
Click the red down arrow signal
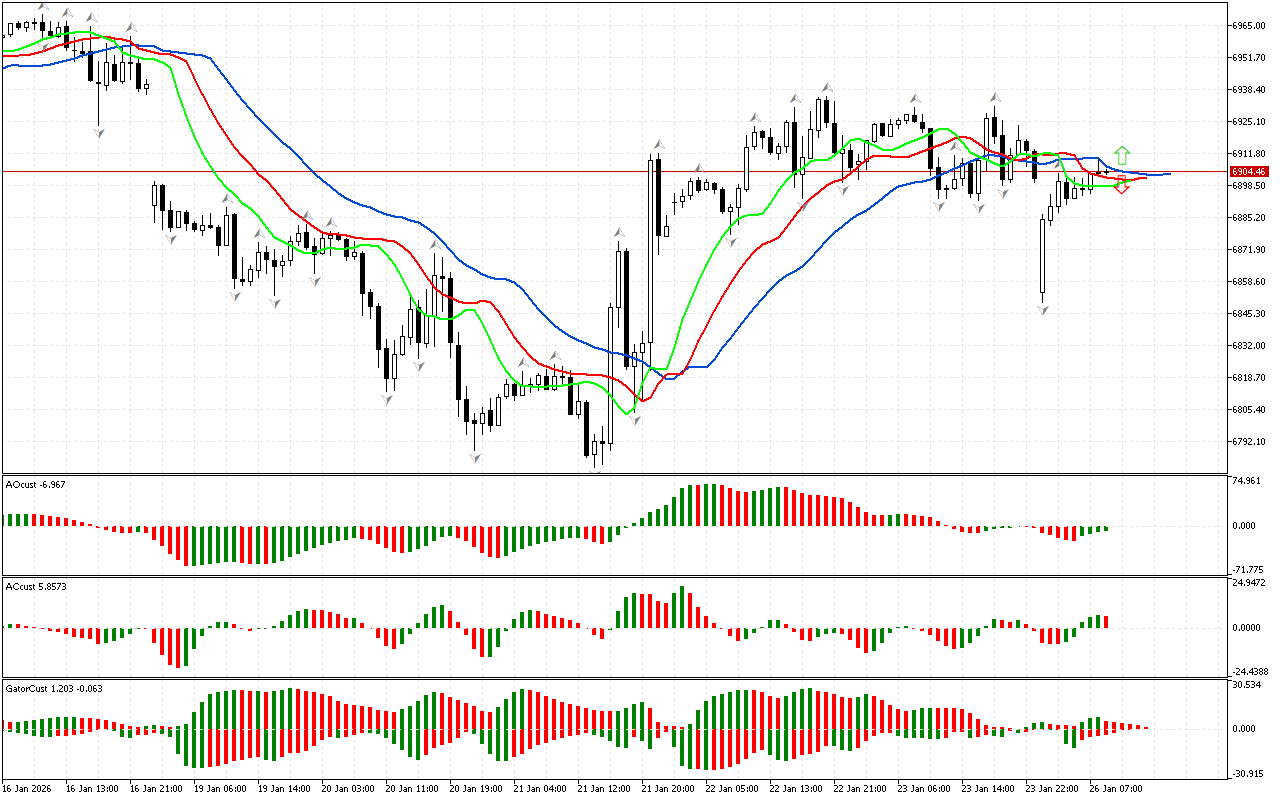click(x=1122, y=186)
